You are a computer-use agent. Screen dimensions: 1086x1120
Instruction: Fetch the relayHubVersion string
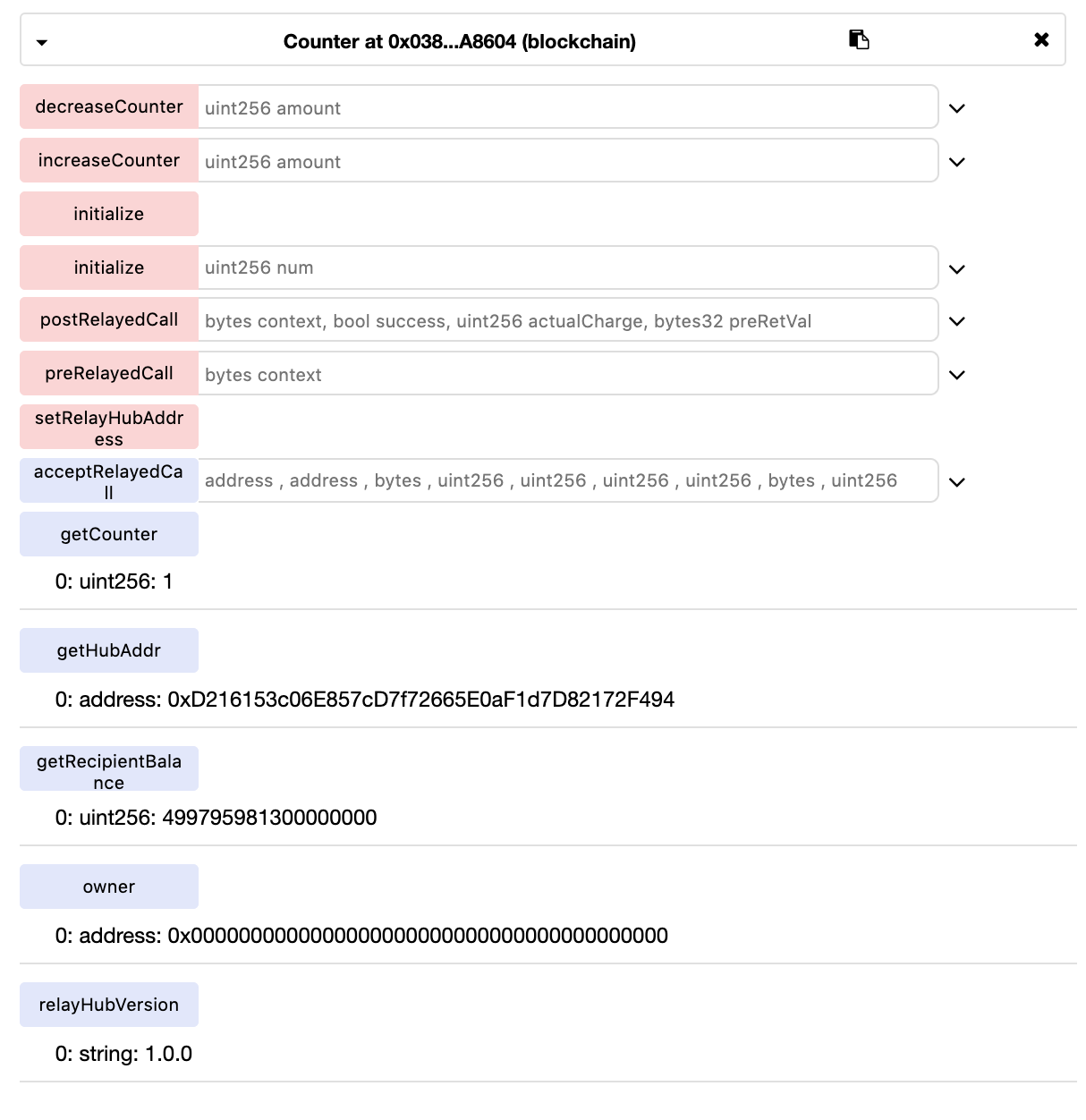point(109,1005)
